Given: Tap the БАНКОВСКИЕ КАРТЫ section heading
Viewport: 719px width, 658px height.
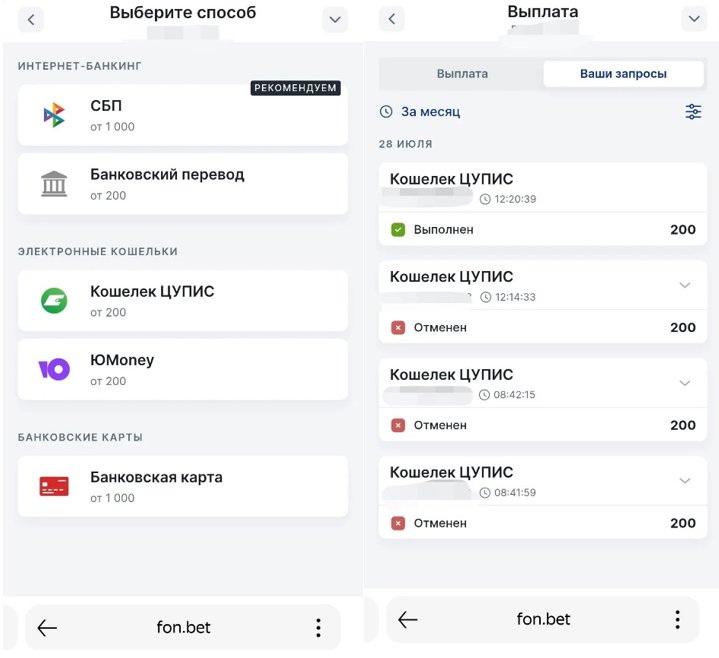Looking at the screenshot, I should pos(80,437).
